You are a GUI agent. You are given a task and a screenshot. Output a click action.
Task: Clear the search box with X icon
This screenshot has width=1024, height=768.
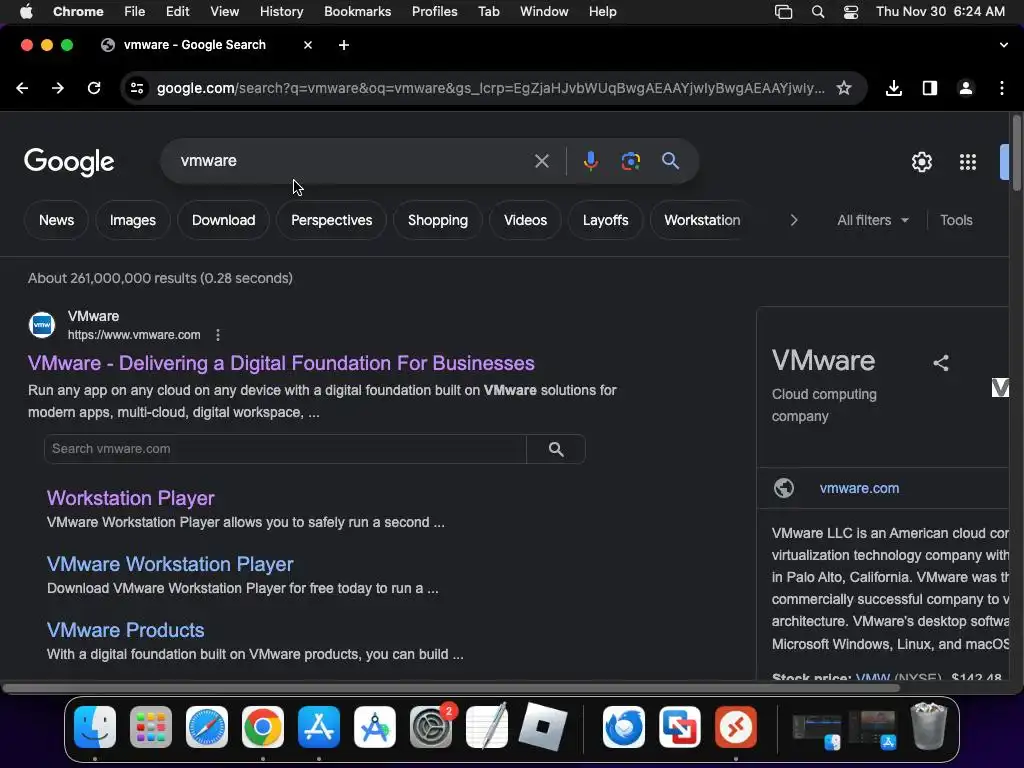point(541,161)
